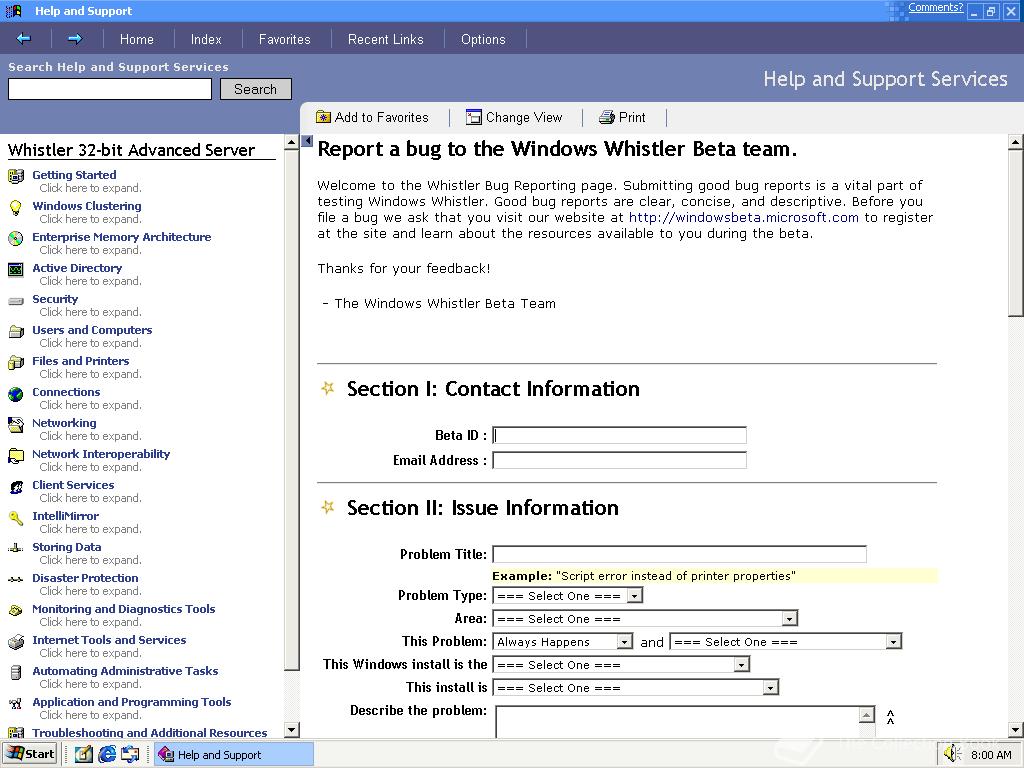Screen dimensions: 1024x768
Task: Click the Users and Computers icon
Action: pyautogui.click(x=16, y=331)
